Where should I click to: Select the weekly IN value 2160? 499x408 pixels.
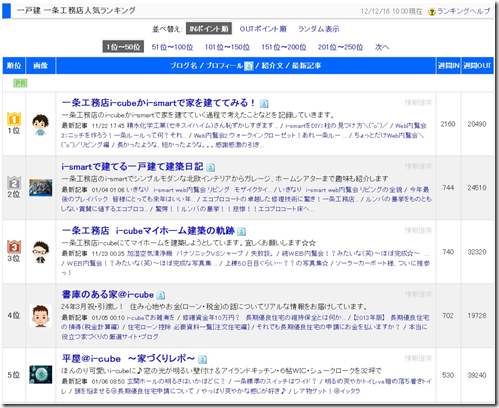point(448,124)
